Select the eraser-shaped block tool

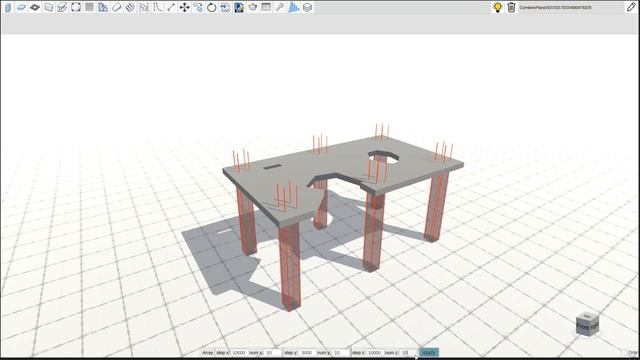[116, 7]
